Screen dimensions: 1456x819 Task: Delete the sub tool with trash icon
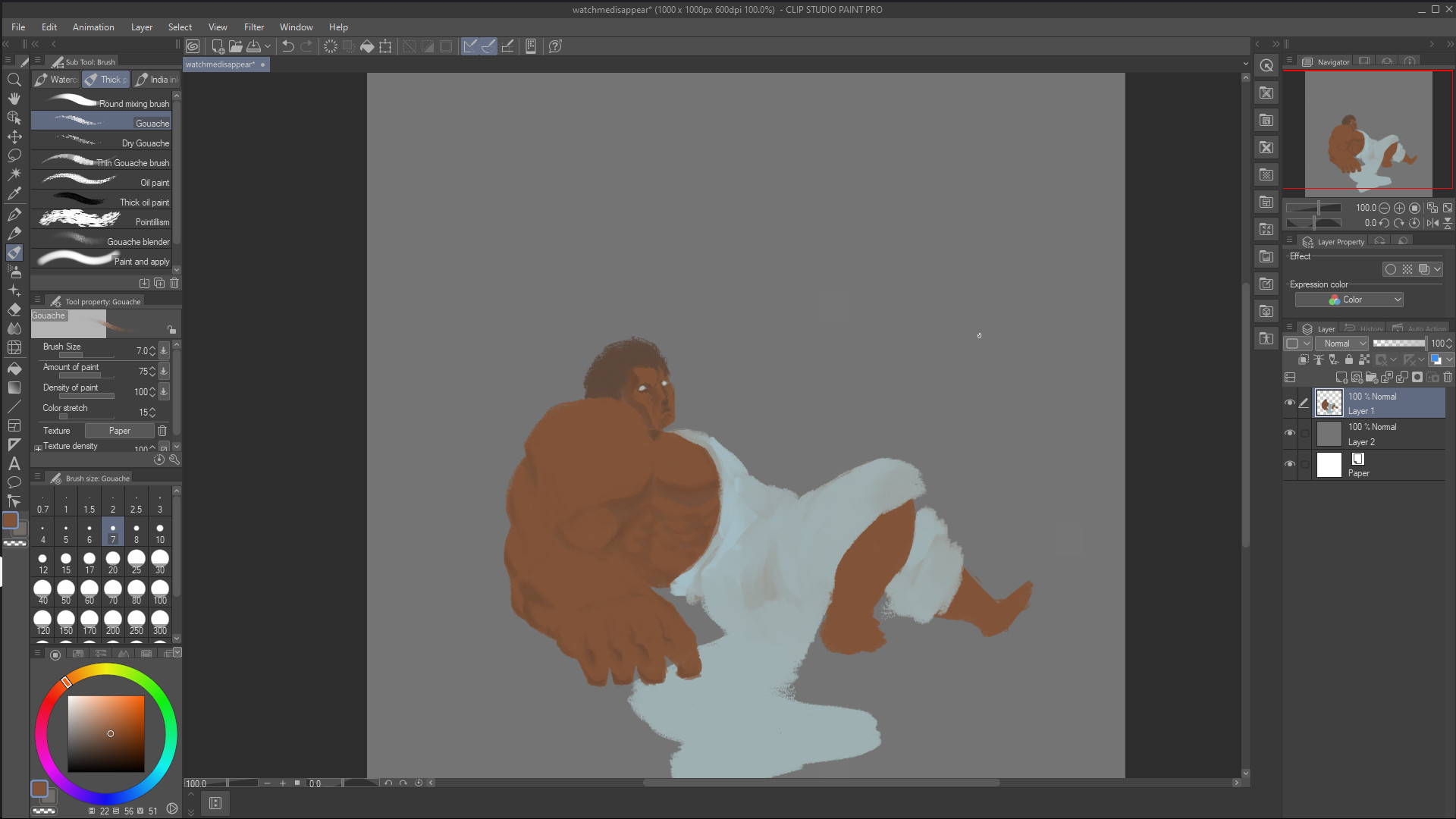point(174,283)
